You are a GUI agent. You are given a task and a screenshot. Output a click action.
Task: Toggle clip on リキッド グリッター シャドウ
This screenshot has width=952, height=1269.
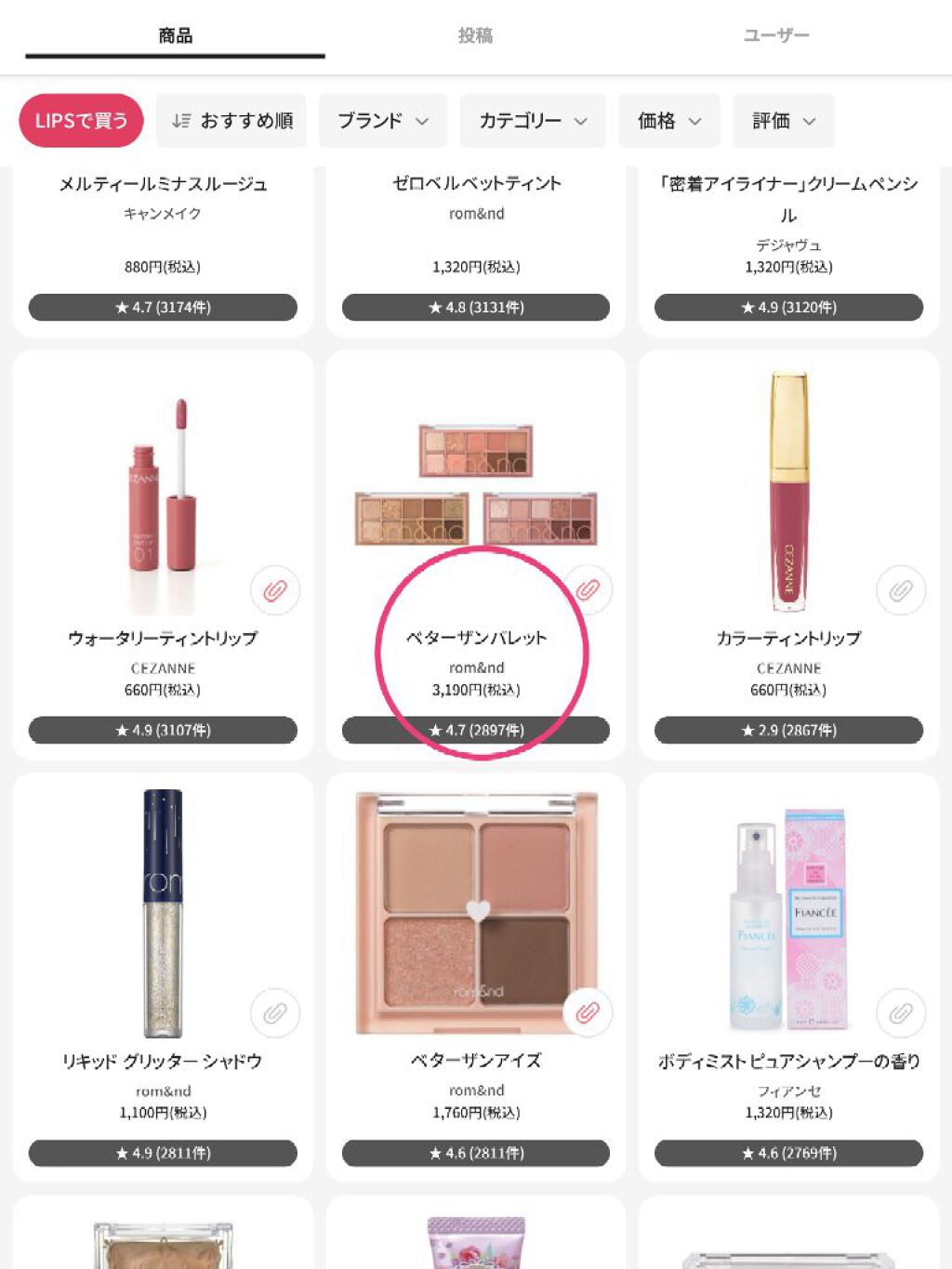tap(275, 1013)
